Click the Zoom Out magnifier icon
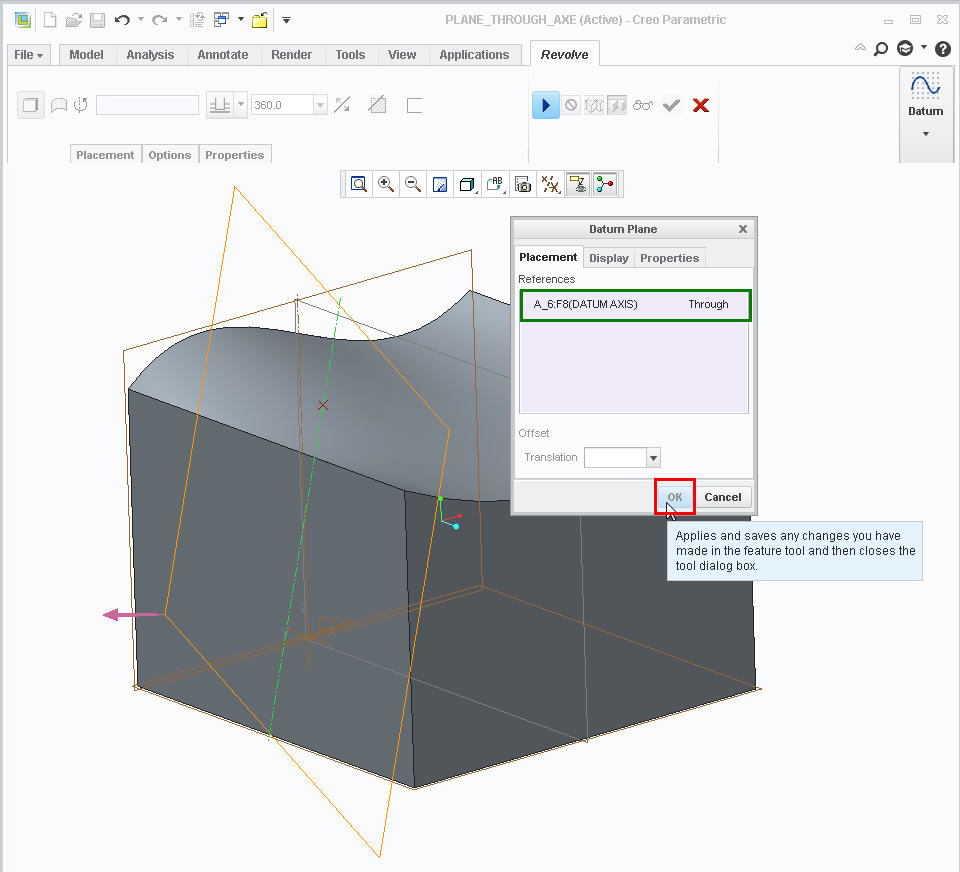Image resolution: width=960 pixels, height=872 pixels. pyautogui.click(x=412, y=184)
